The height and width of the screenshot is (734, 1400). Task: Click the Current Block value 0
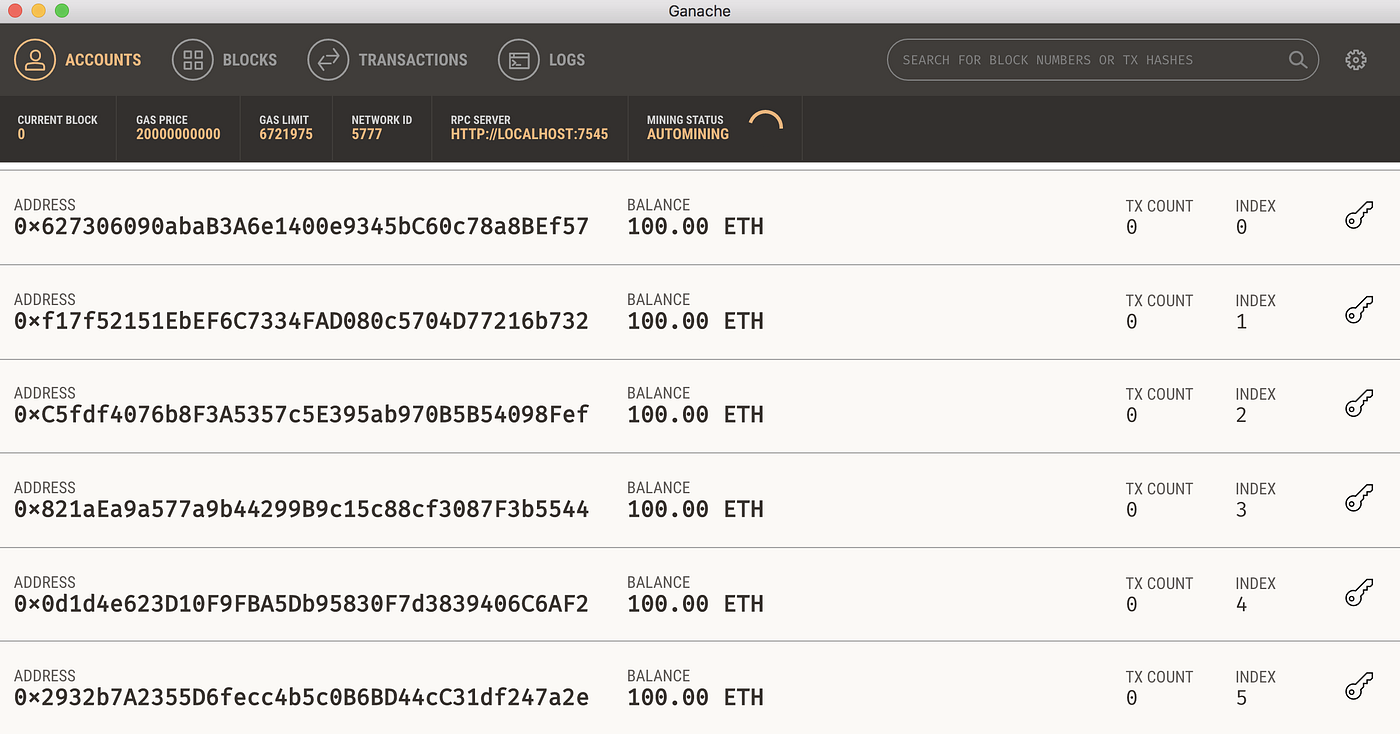[21, 134]
